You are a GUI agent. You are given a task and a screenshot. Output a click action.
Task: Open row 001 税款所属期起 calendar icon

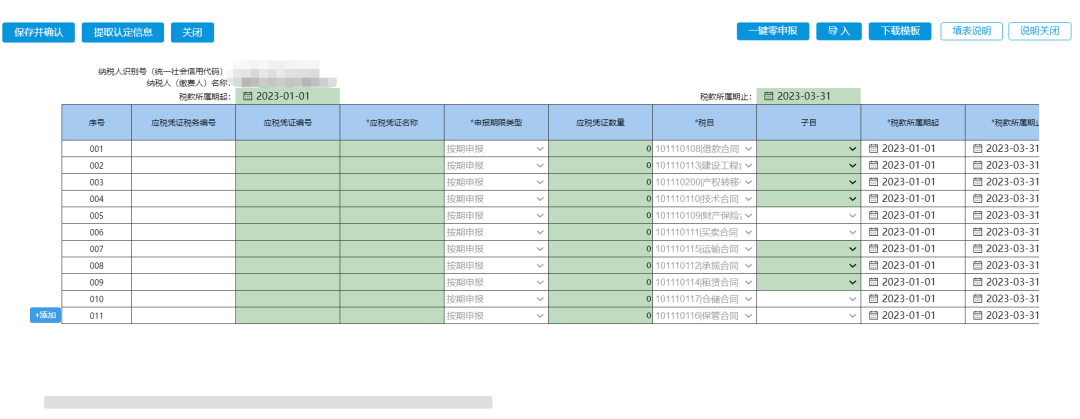[873, 149]
